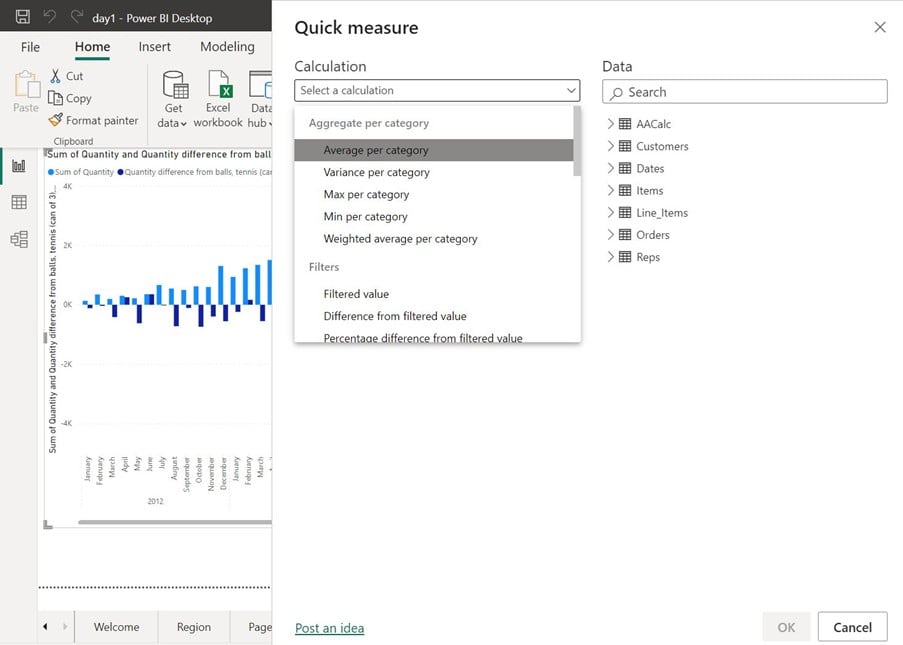
Task: Pick Weighted average per category
Action: [x=434, y=238]
